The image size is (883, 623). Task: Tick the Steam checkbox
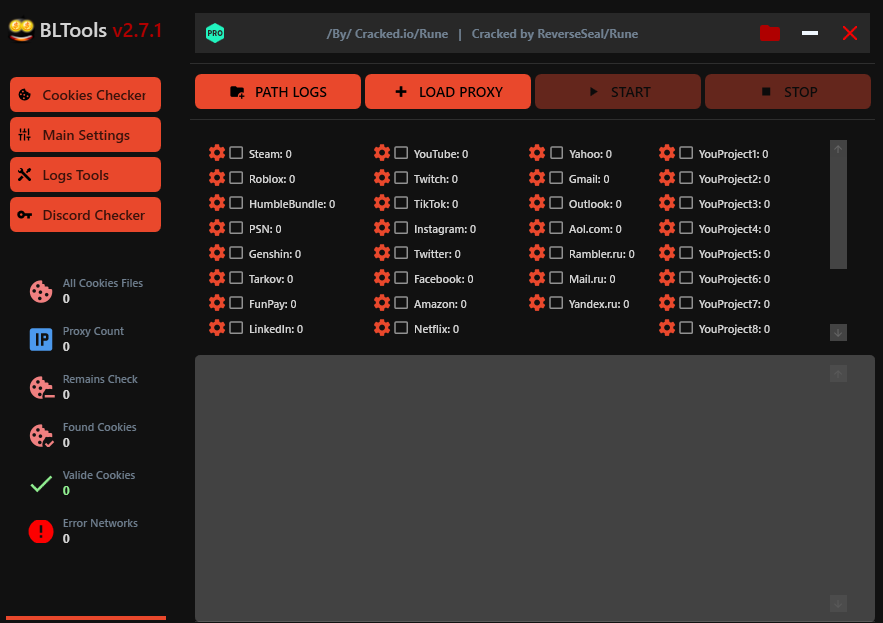pos(236,153)
